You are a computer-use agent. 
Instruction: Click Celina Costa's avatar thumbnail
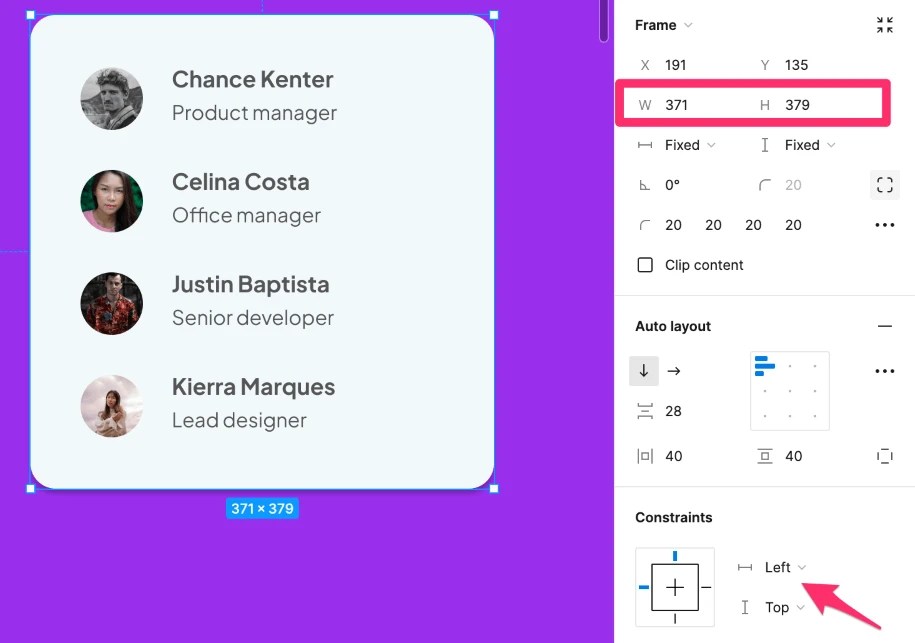(111, 200)
